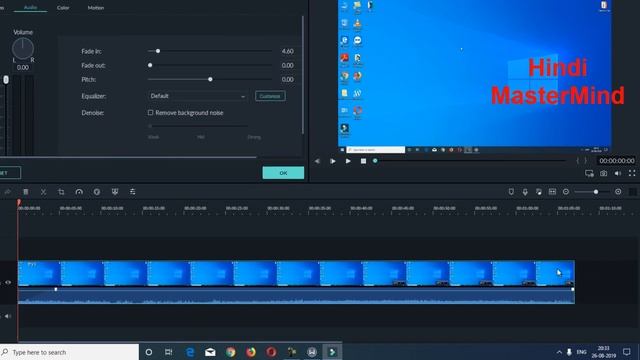Open Task View in taskbar

point(169,352)
